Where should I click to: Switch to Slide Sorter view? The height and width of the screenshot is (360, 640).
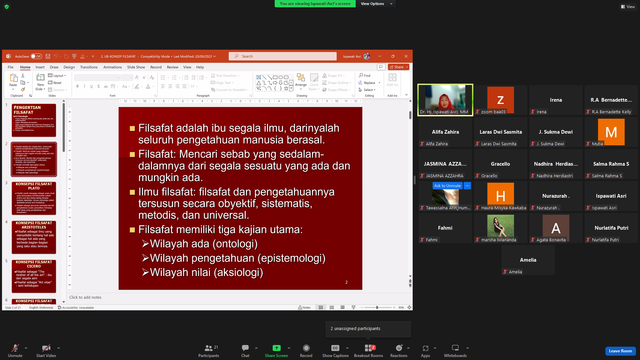[x=332, y=307]
